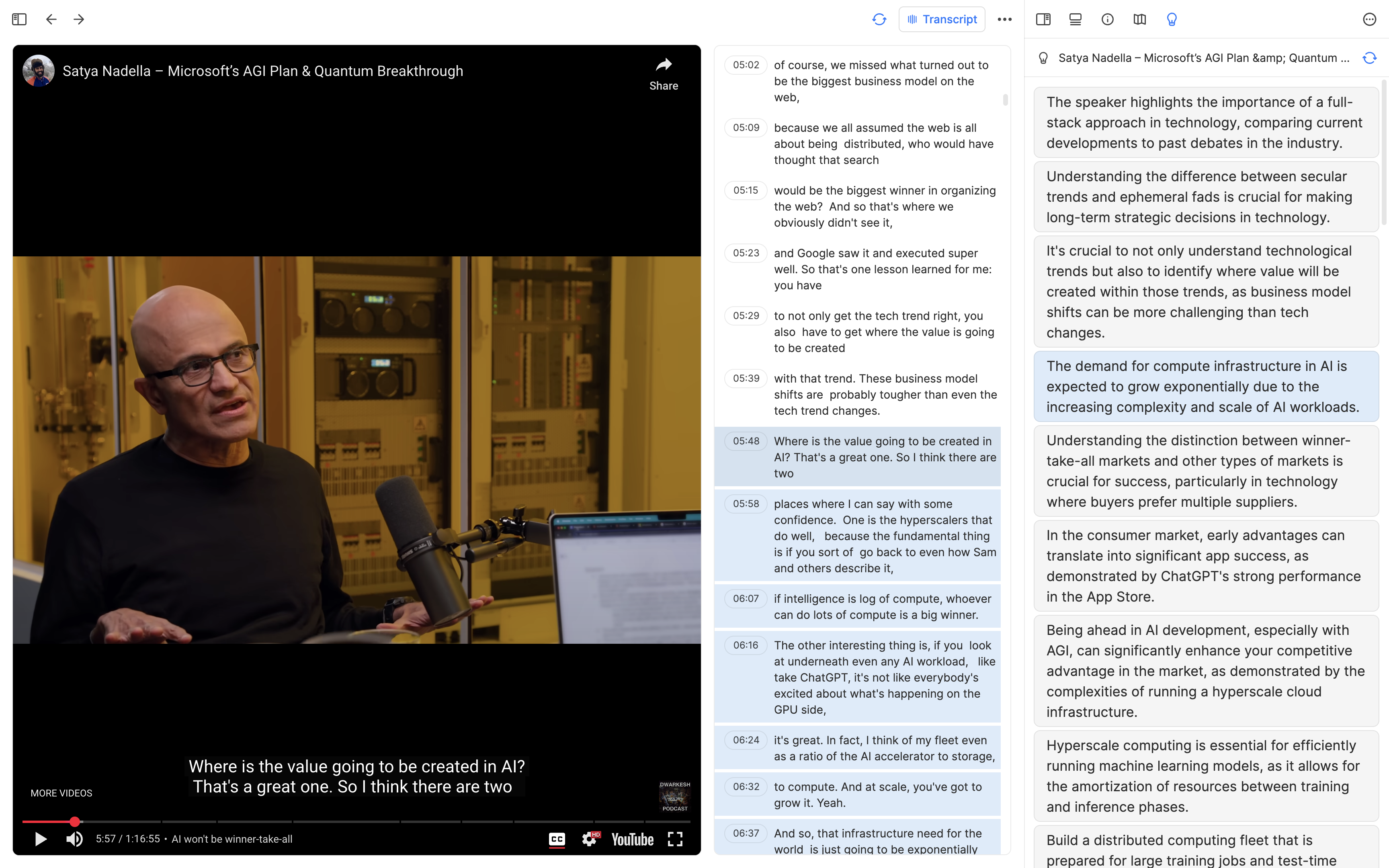Screen dimensions: 1389x868
Task: Select insight about ChatGPT's App Store performance
Action: tap(1206, 565)
